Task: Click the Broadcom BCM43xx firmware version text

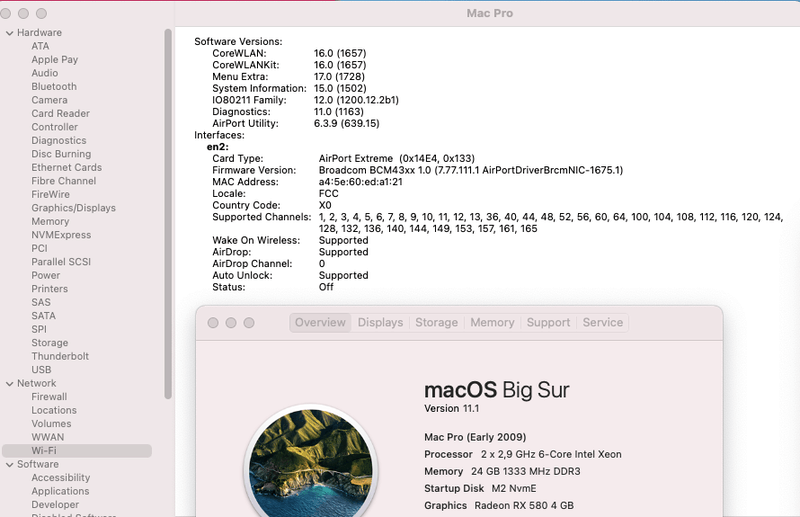Action: tap(471, 170)
